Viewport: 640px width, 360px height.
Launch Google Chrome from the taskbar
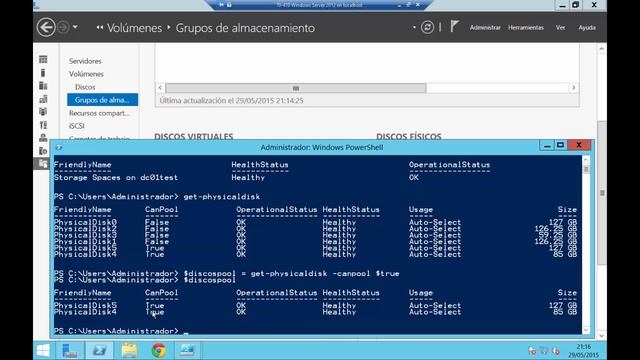pos(159,350)
